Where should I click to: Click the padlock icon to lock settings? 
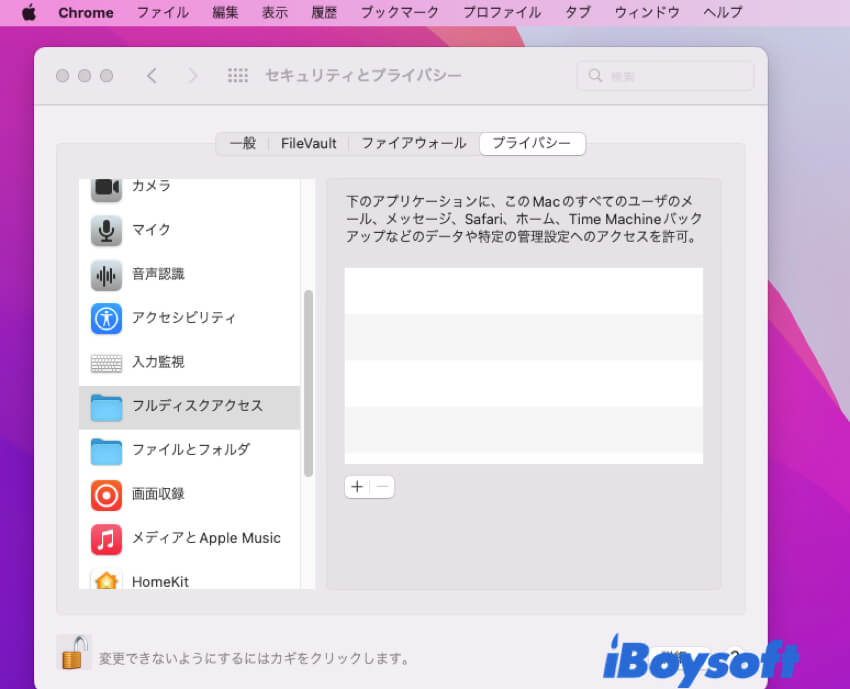(x=74, y=652)
